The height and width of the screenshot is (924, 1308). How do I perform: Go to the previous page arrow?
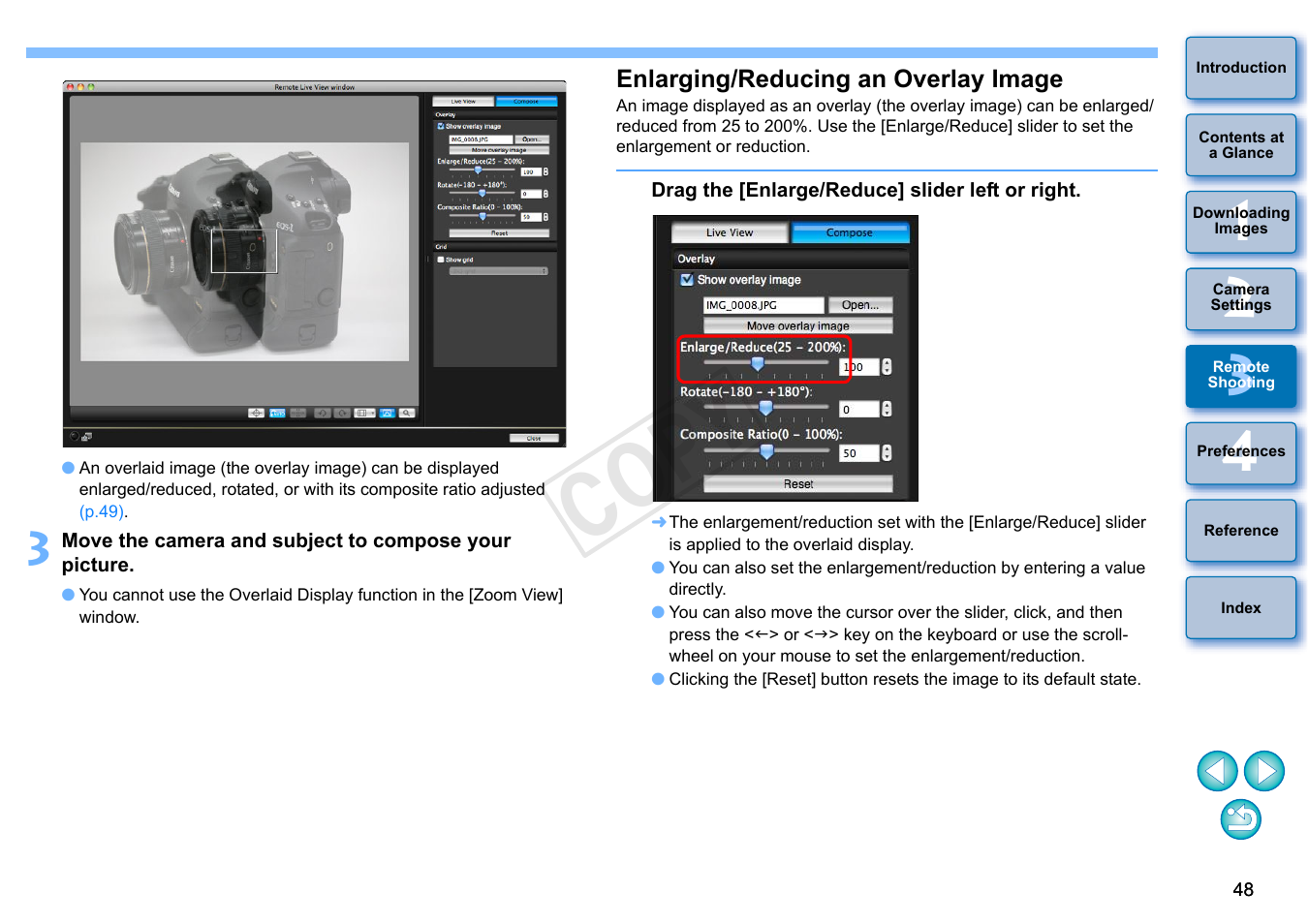1217,771
